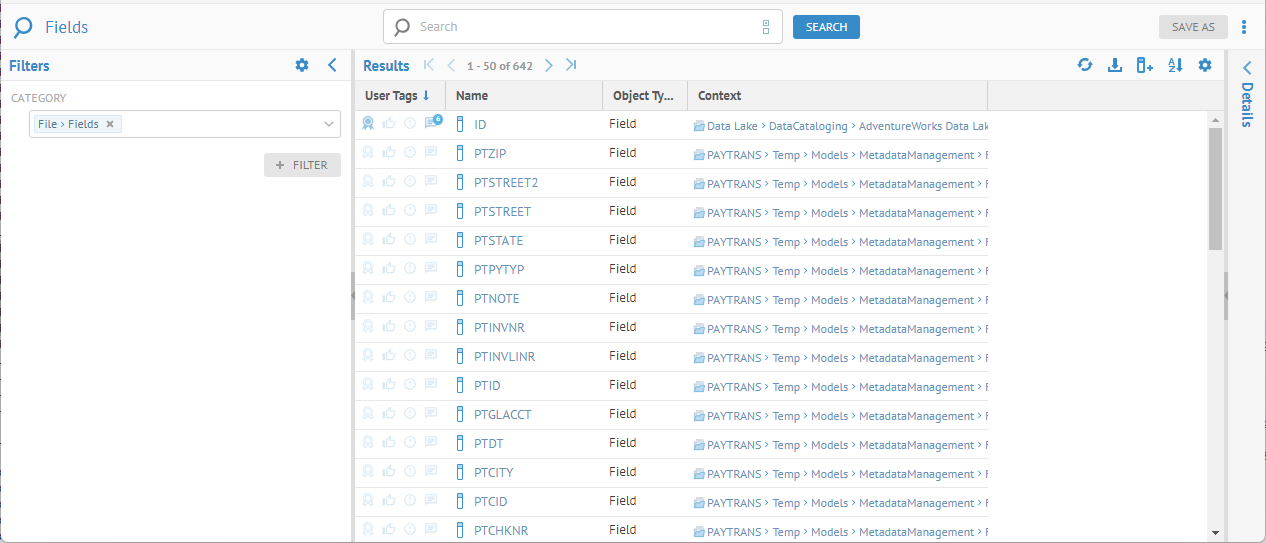Click the add column icon

pos(1145,65)
